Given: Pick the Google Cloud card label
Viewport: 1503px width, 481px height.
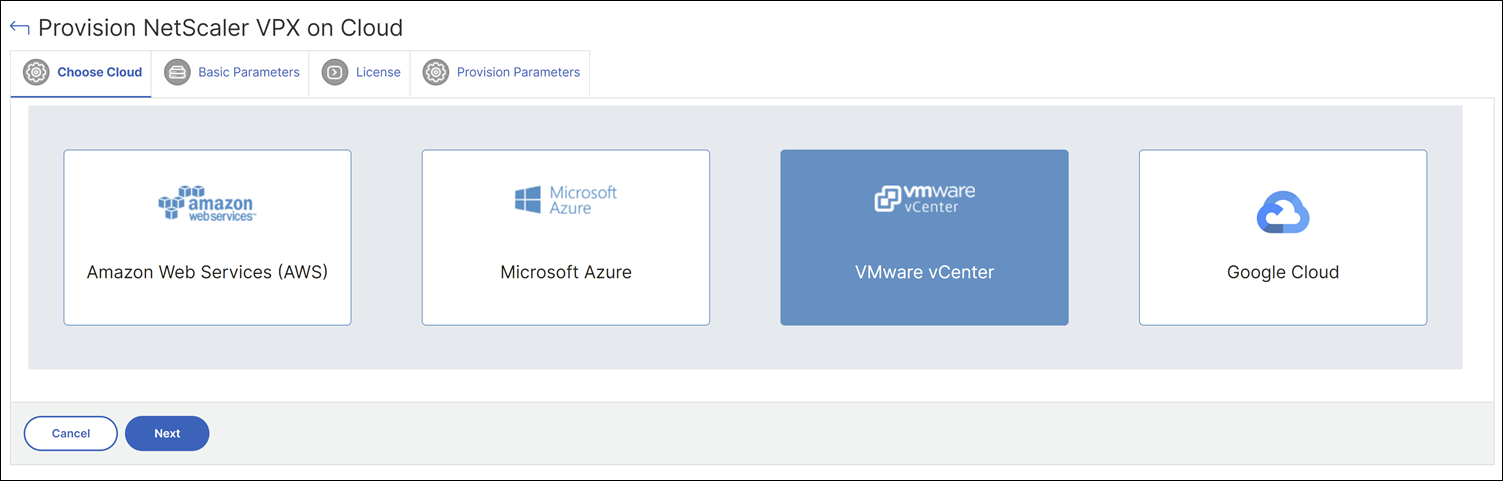Looking at the screenshot, I should (x=1282, y=272).
